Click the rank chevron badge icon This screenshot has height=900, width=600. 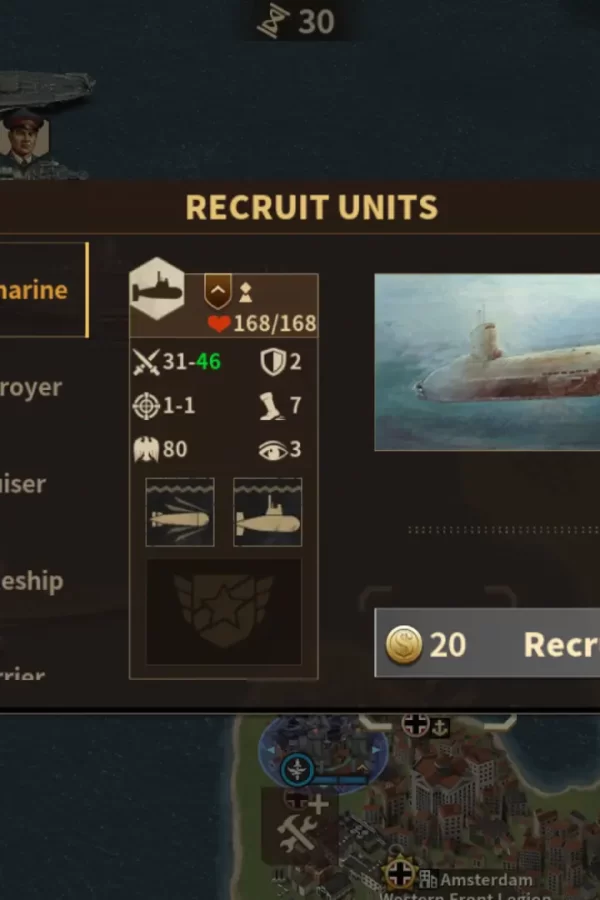[x=218, y=292]
